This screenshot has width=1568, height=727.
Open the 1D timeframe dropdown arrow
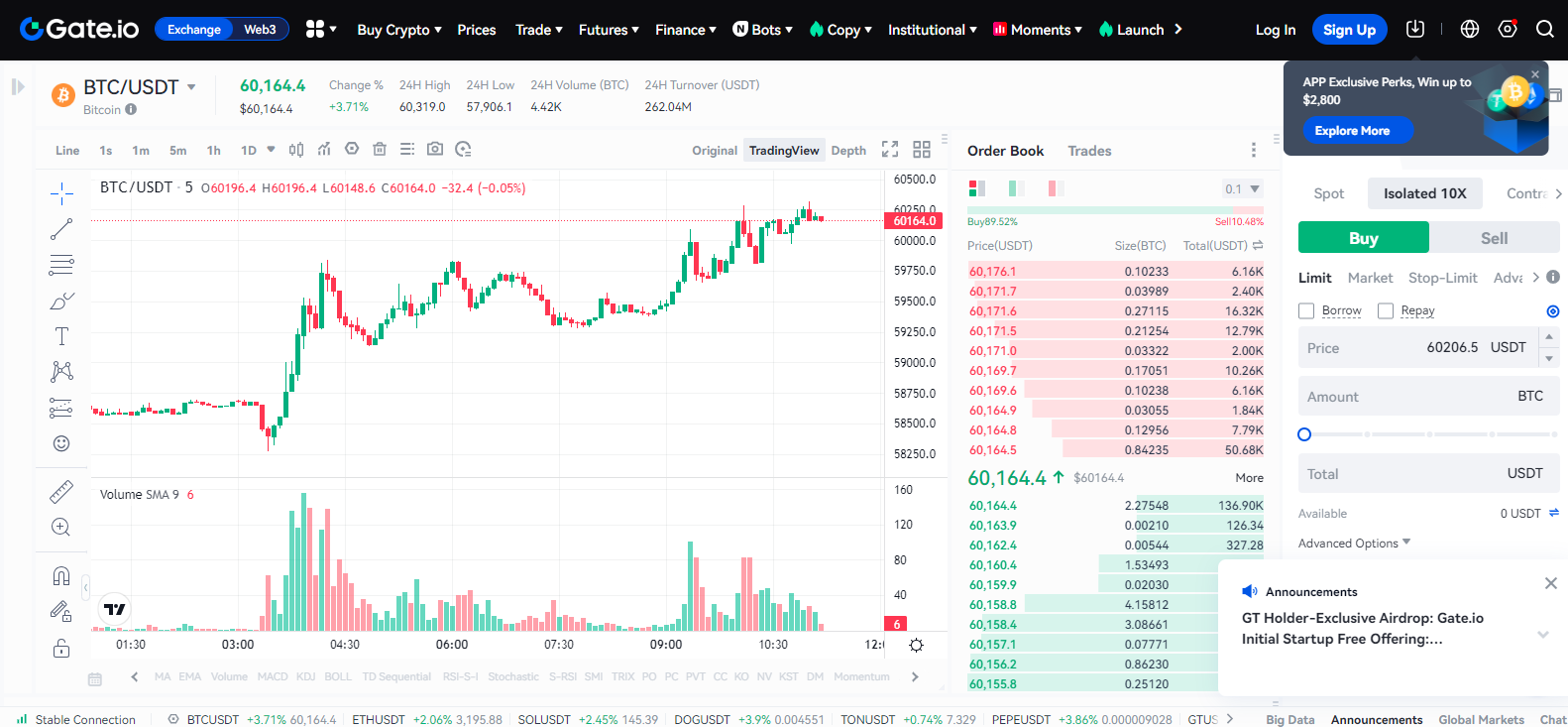click(x=271, y=150)
